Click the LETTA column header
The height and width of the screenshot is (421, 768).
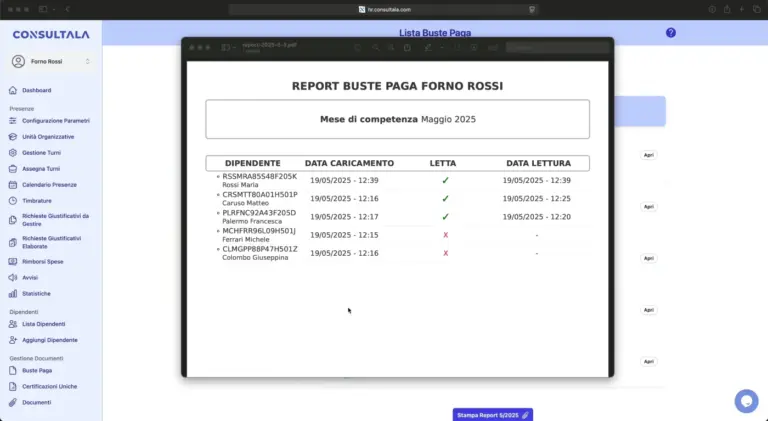443,164
